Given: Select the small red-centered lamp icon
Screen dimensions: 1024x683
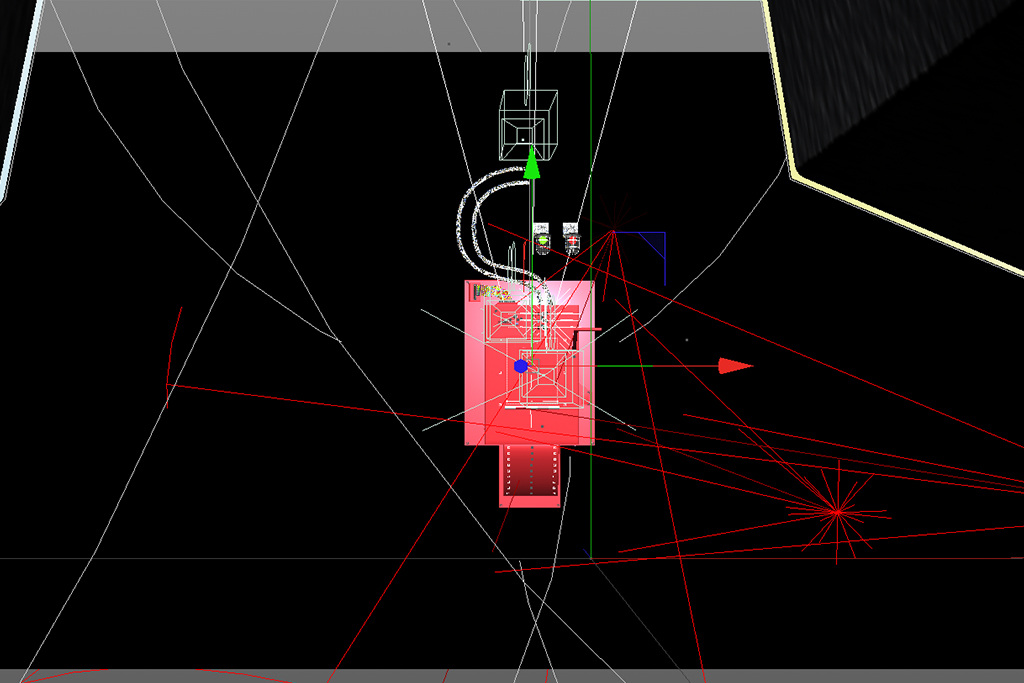Looking at the screenshot, I should (x=571, y=238).
